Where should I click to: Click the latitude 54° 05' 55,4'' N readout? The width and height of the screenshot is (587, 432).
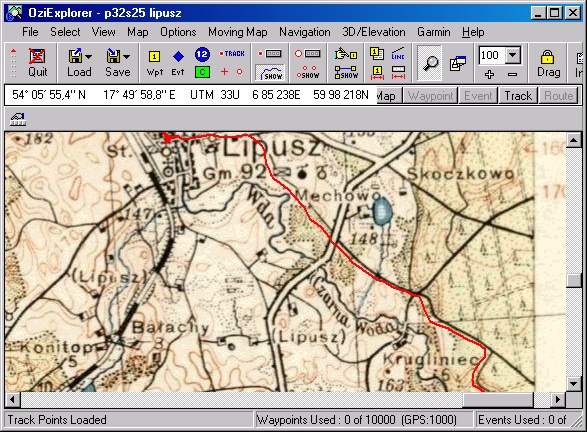point(49,95)
